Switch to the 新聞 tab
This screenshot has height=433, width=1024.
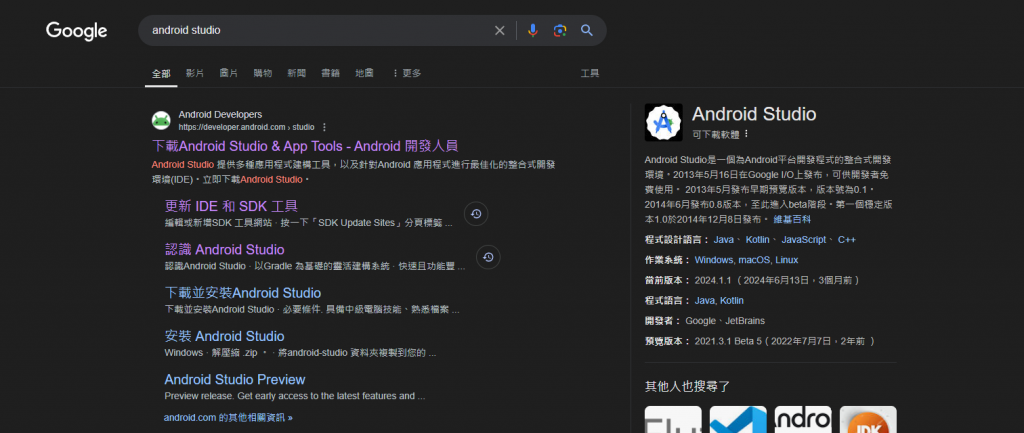pyautogui.click(x=296, y=73)
